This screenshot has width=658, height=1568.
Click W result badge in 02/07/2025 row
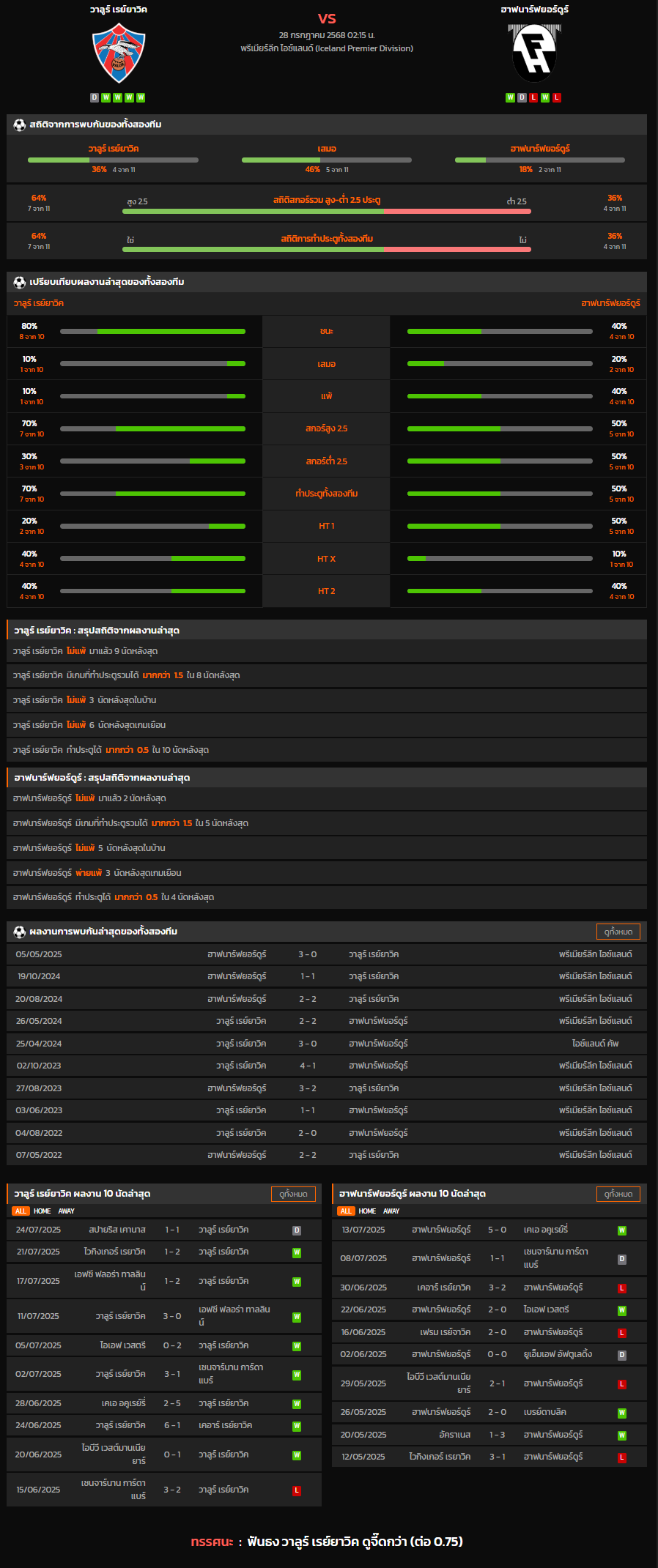point(297,1375)
